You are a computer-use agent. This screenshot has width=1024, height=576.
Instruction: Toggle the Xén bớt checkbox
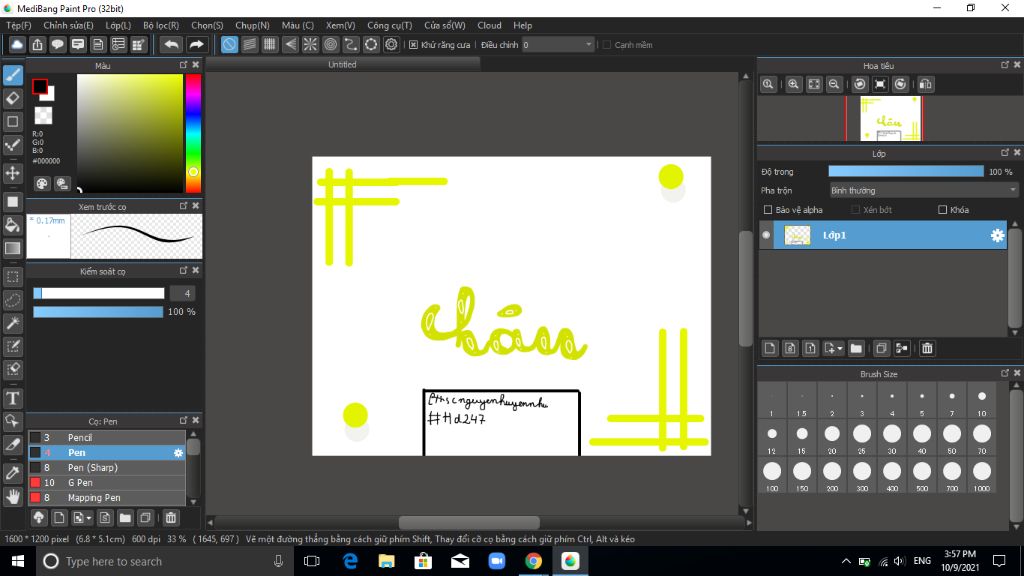[856, 210]
